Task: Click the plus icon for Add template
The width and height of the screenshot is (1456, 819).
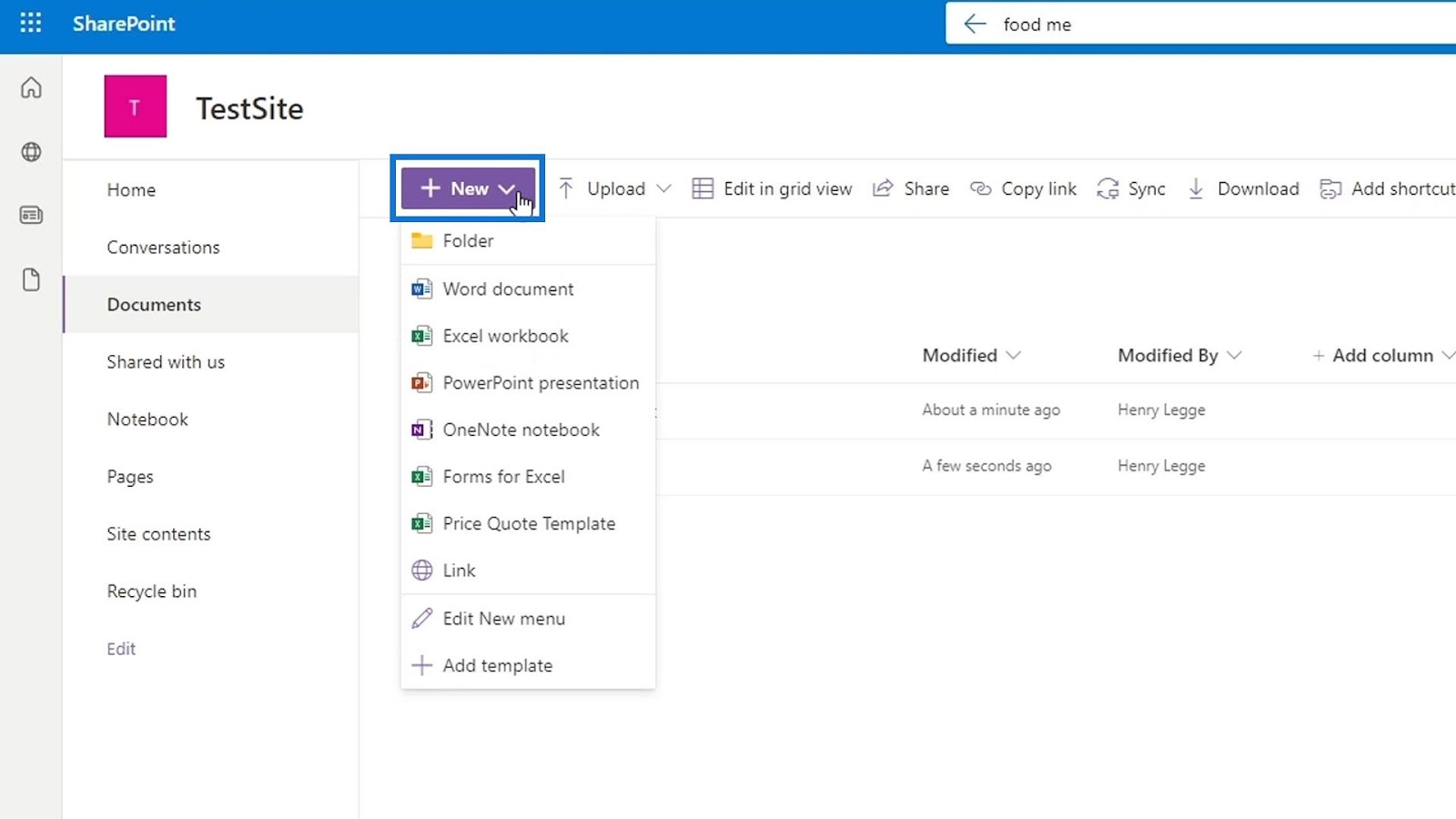Action: pos(421,665)
